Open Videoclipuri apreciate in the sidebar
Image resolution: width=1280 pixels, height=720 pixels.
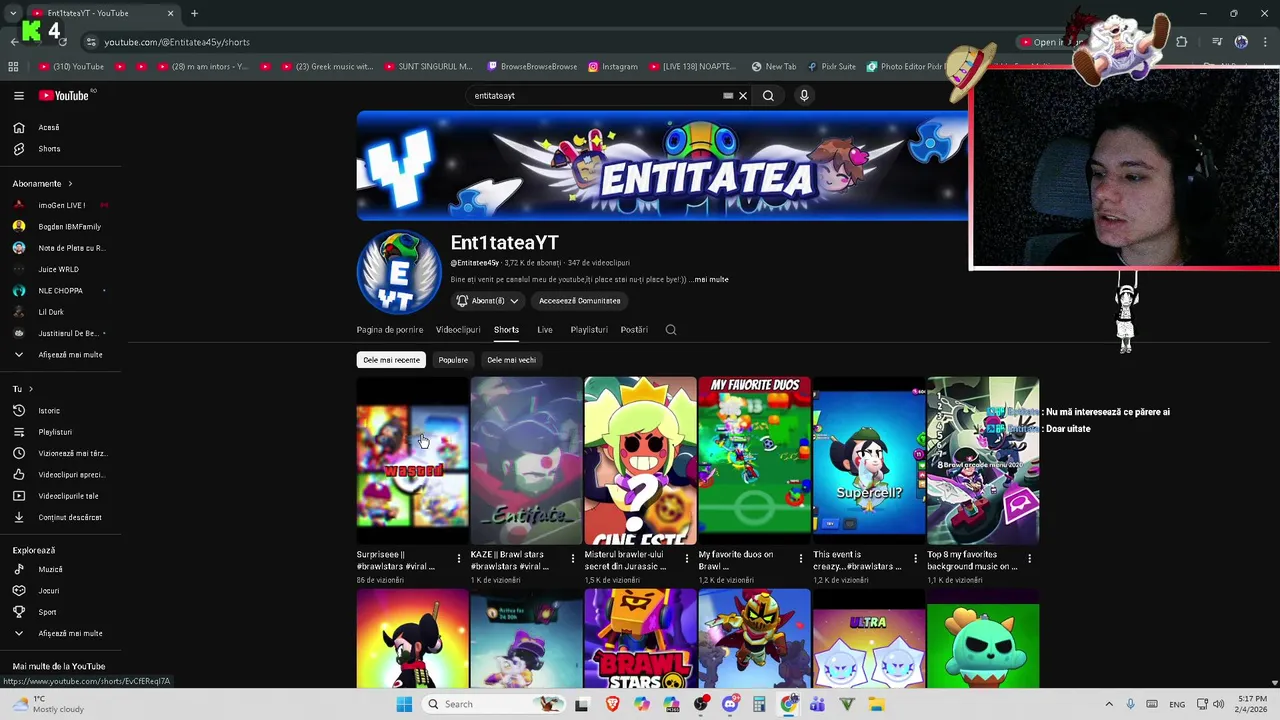click(60, 475)
